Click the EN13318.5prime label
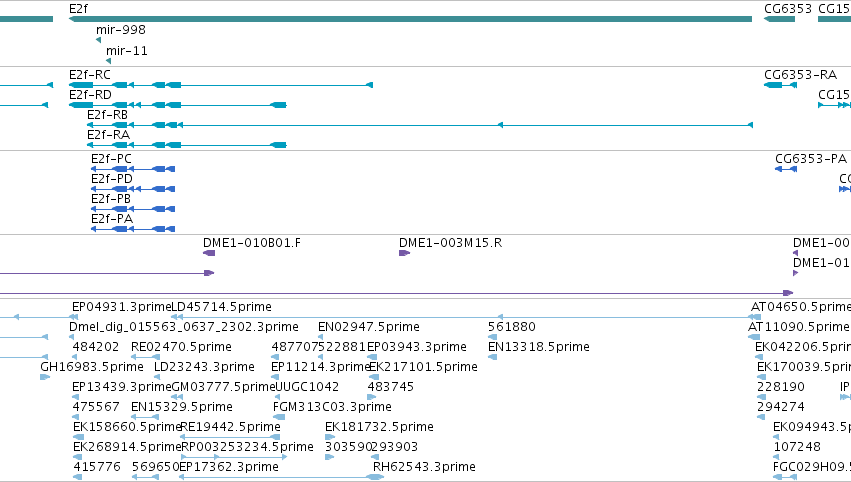 (x=538, y=347)
